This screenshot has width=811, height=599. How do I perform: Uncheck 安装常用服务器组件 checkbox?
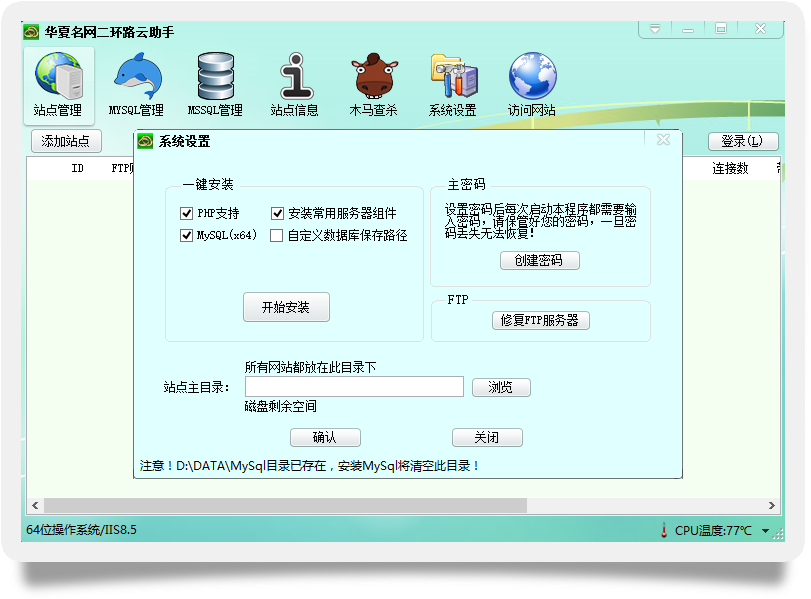click(277, 213)
